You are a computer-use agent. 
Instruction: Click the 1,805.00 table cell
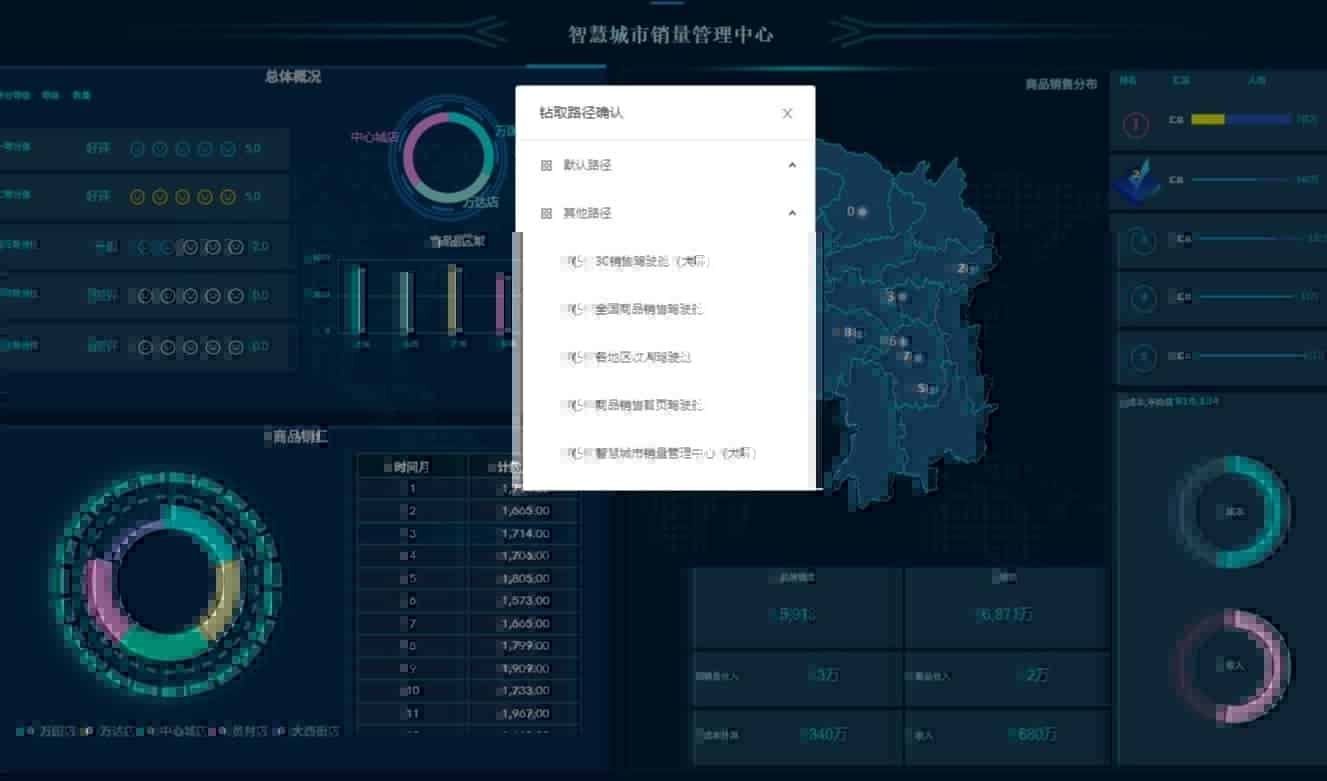point(524,578)
